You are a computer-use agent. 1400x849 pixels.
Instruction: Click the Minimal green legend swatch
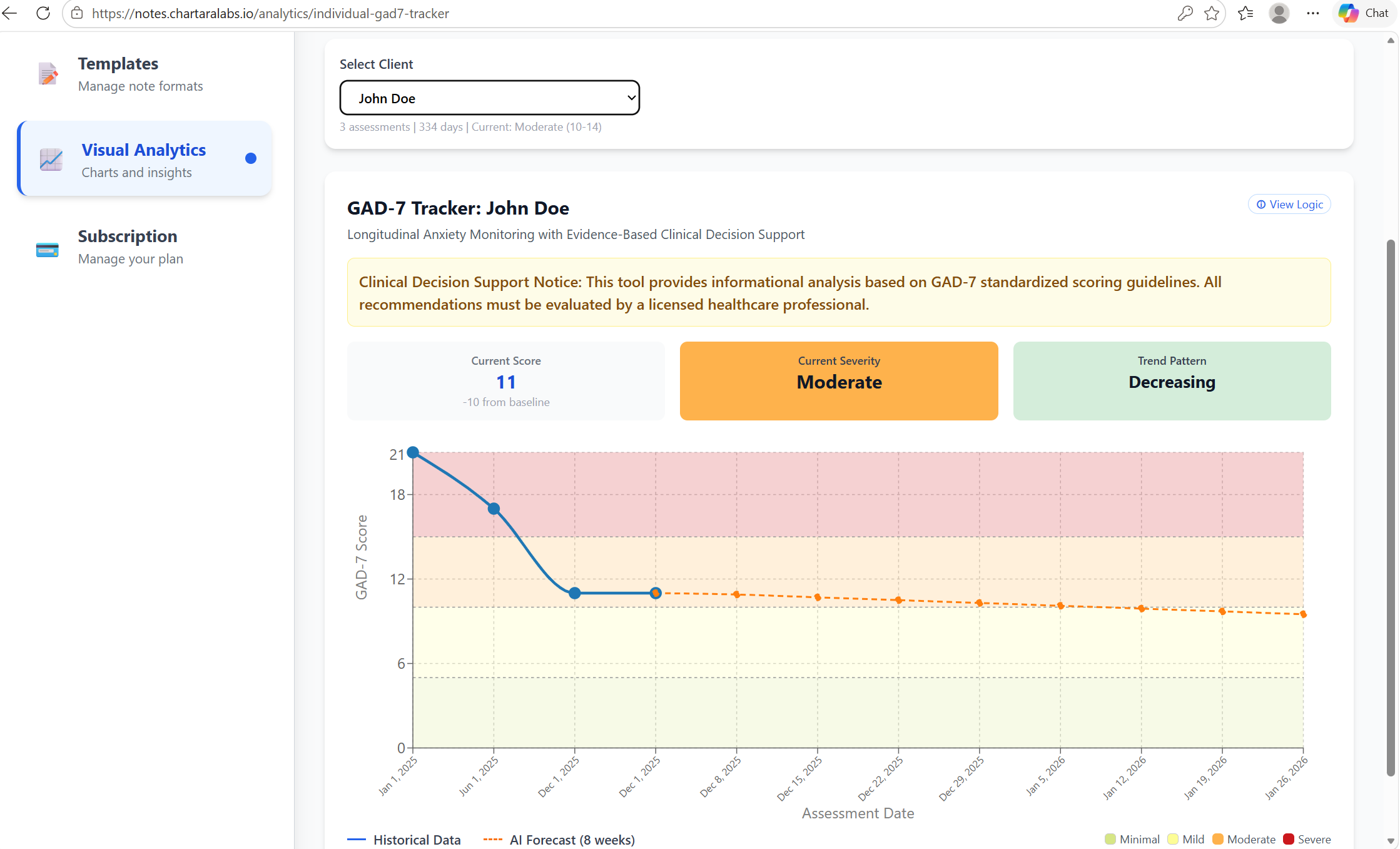(x=1110, y=839)
